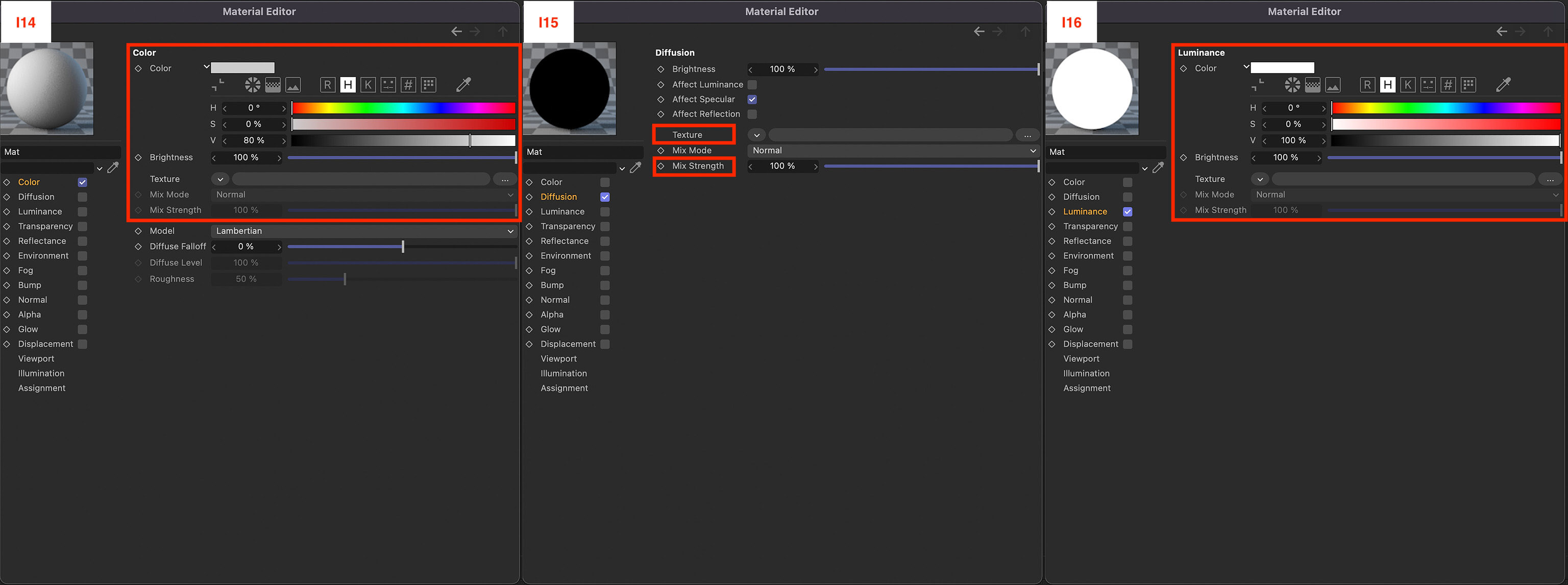Open the name field dropdown in the Luminance editor

1145,168
